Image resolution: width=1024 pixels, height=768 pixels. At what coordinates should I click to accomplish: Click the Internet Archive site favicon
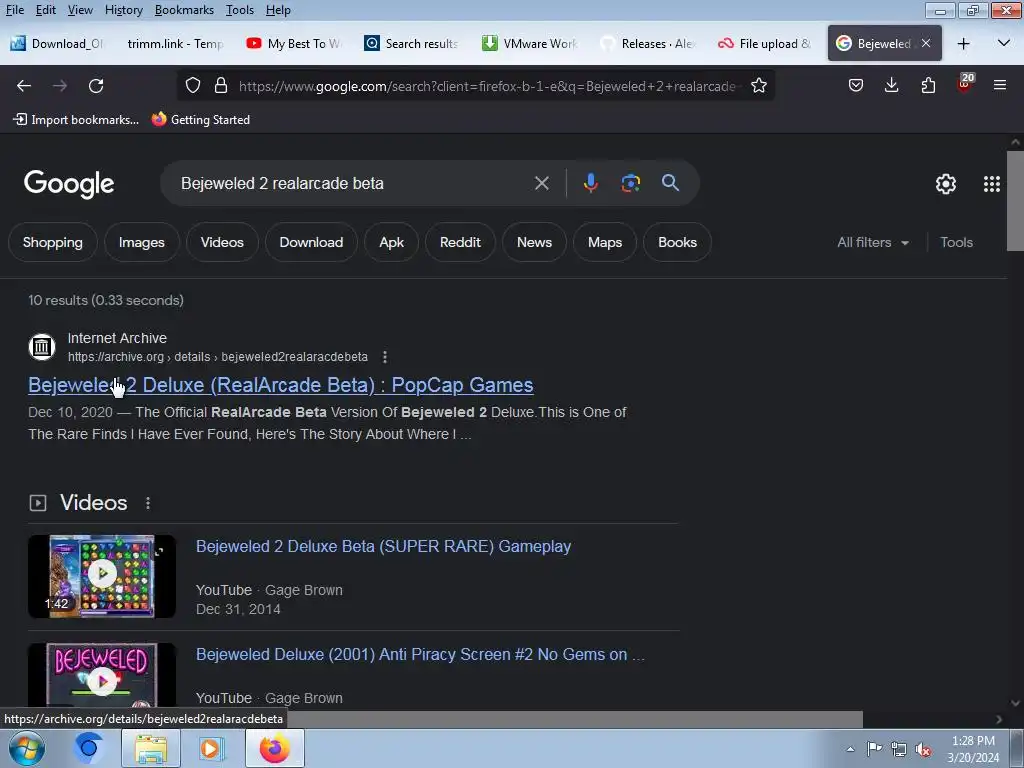pyautogui.click(x=42, y=347)
